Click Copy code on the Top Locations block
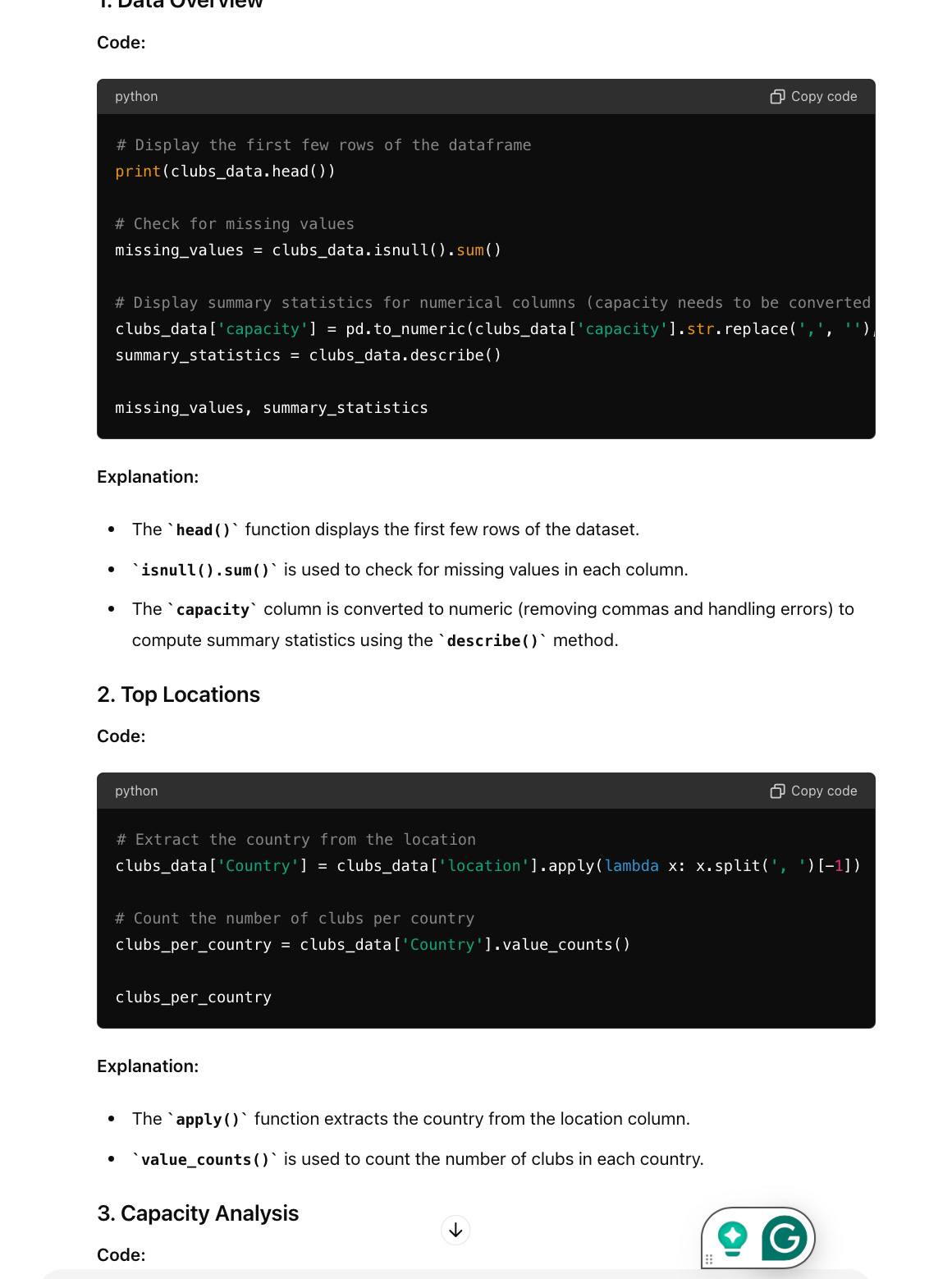This screenshot has width=952, height=1279. point(823,791)
